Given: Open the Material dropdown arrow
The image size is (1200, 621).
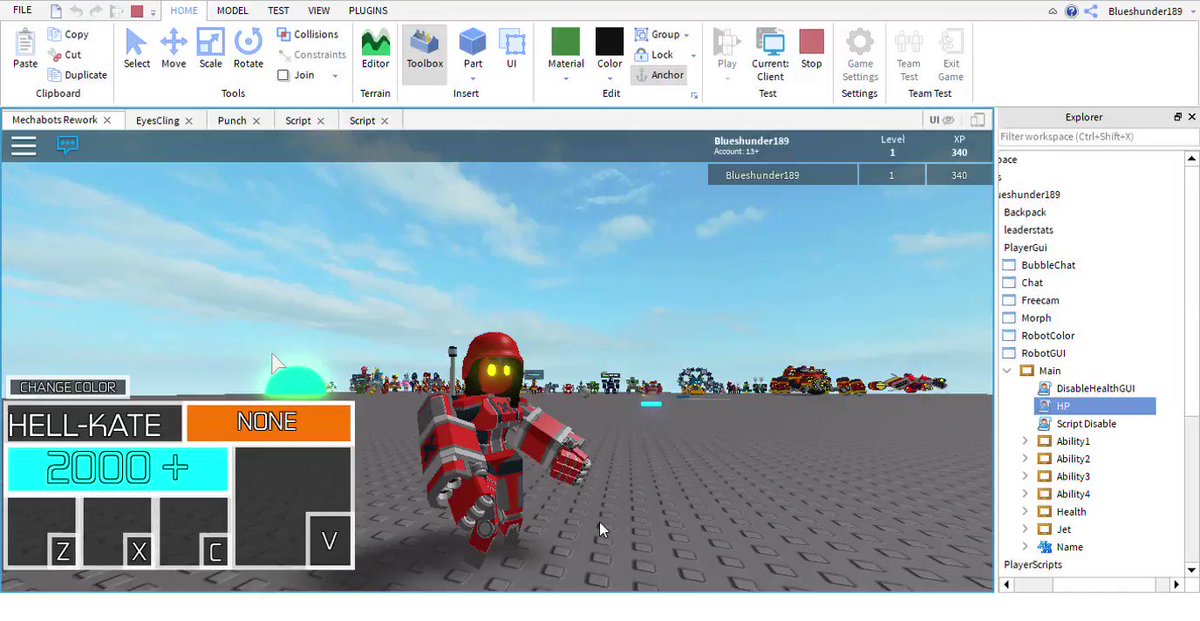Looking at the screenshot, I should coord(565,78).
